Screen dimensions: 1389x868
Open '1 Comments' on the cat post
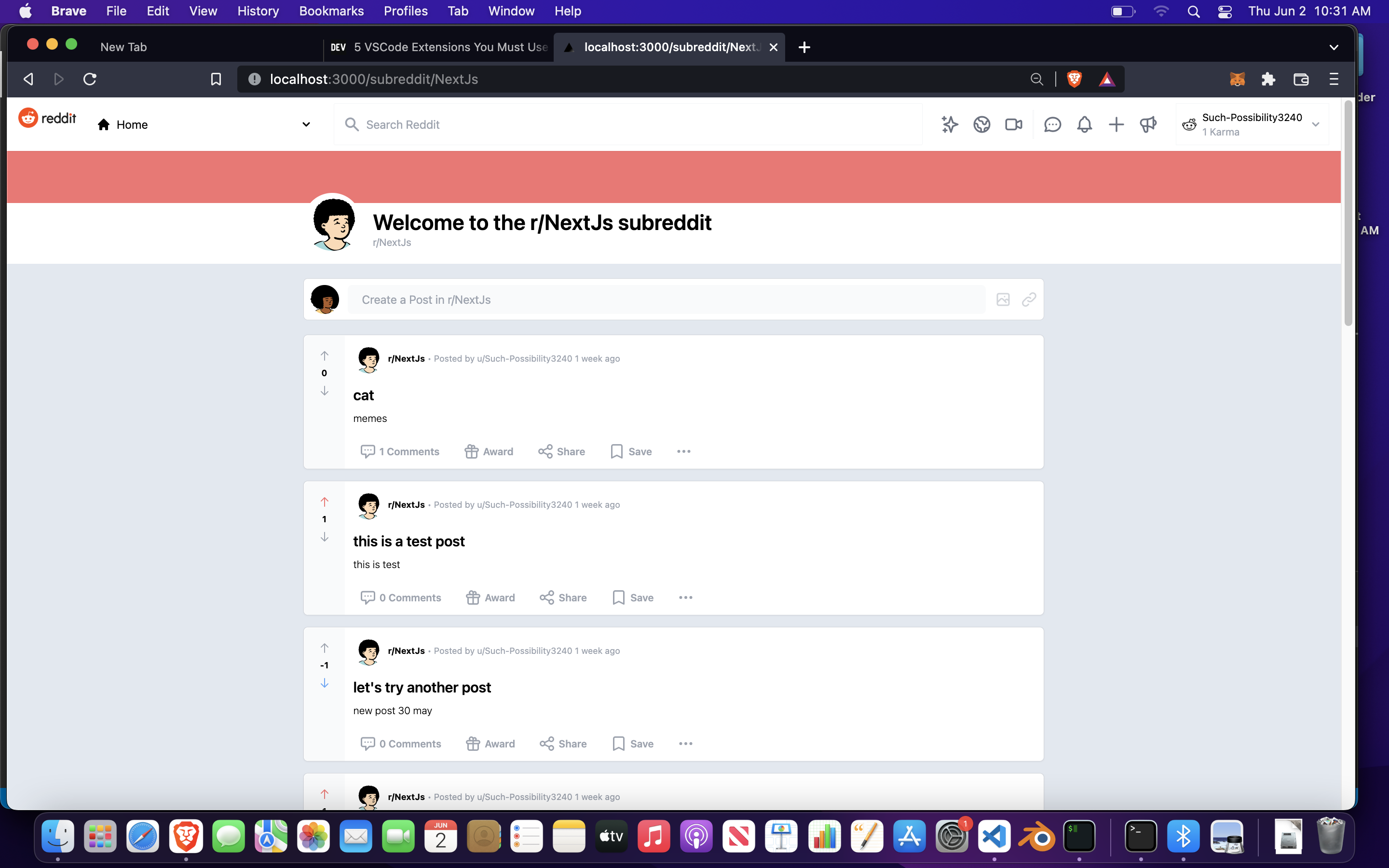[x=400, y=452]
